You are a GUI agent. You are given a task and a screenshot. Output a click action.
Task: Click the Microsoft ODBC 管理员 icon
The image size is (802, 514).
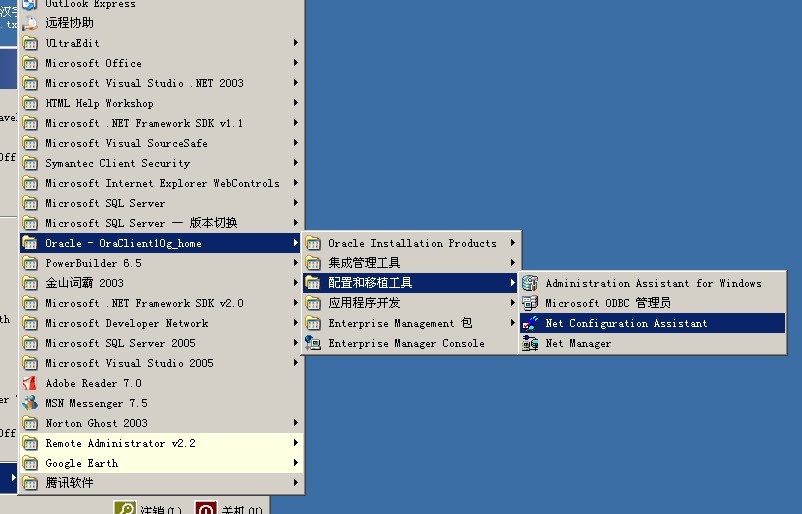(530, 303)
